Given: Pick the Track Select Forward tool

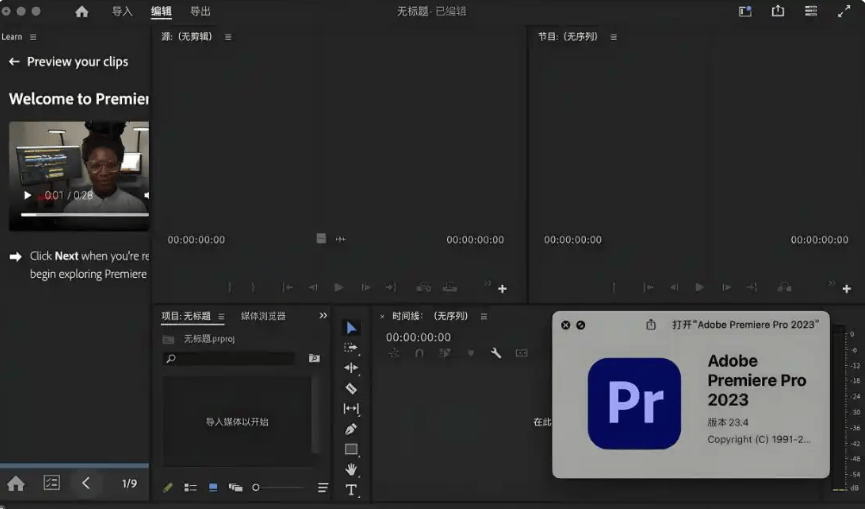Looking at the screenshot, I should [x=351, y=347].
